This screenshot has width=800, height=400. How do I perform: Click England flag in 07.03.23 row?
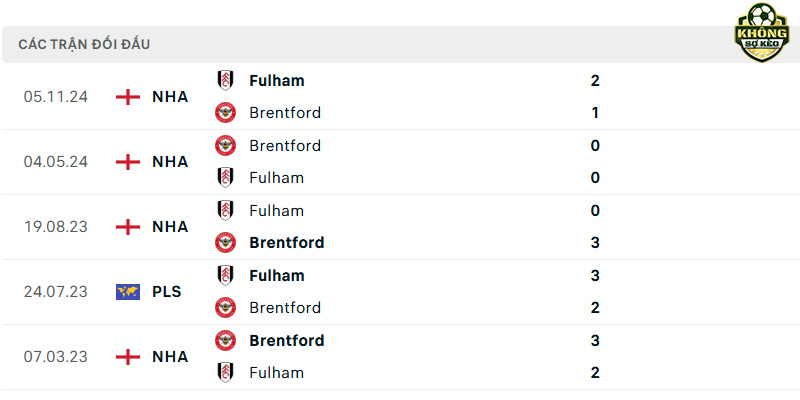128,357
